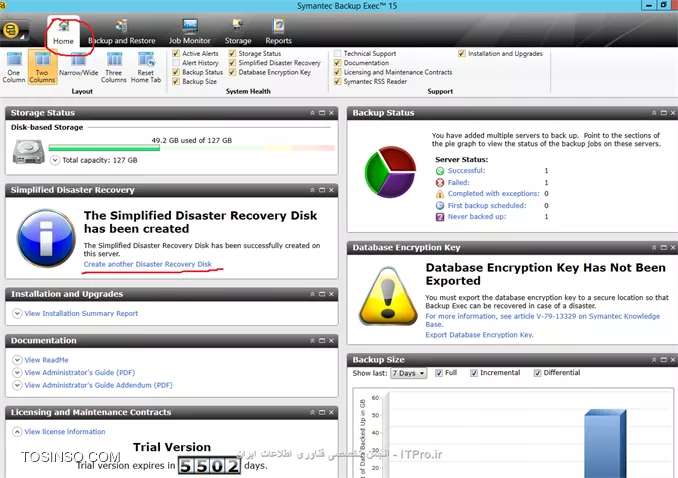The image size is (678, 478).
Task: Maximize the Database Encryption Key panel
Action: coord(663,247)
